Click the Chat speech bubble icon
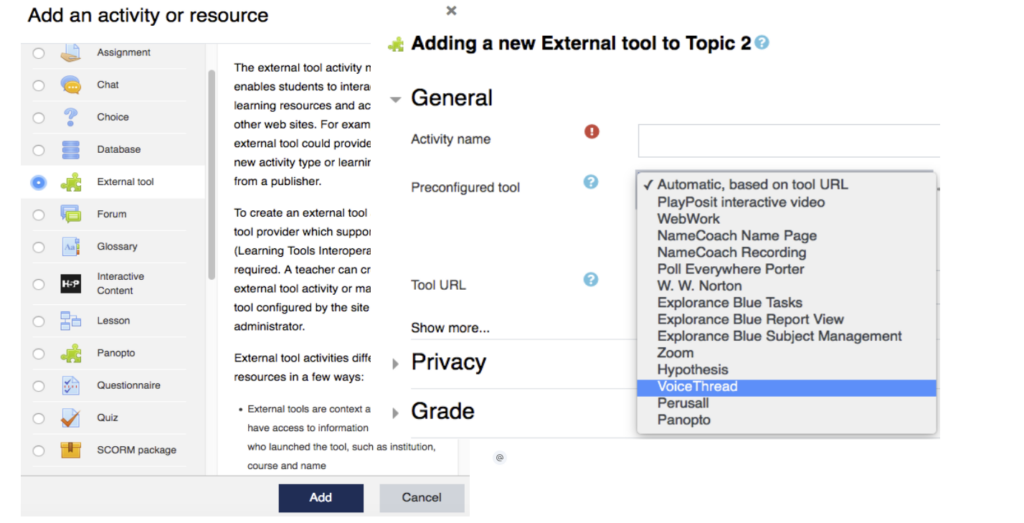This screenshot has width=1024, height=523. pos(71,85)
